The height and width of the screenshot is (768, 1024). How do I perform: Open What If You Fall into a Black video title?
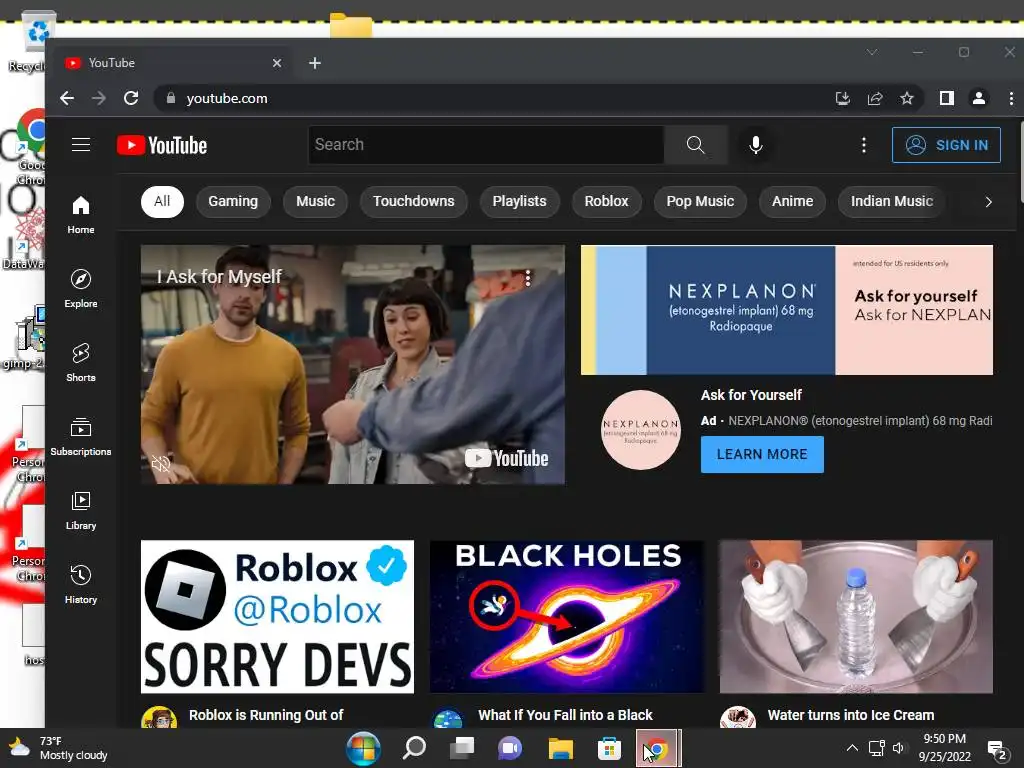pos(565,715)
